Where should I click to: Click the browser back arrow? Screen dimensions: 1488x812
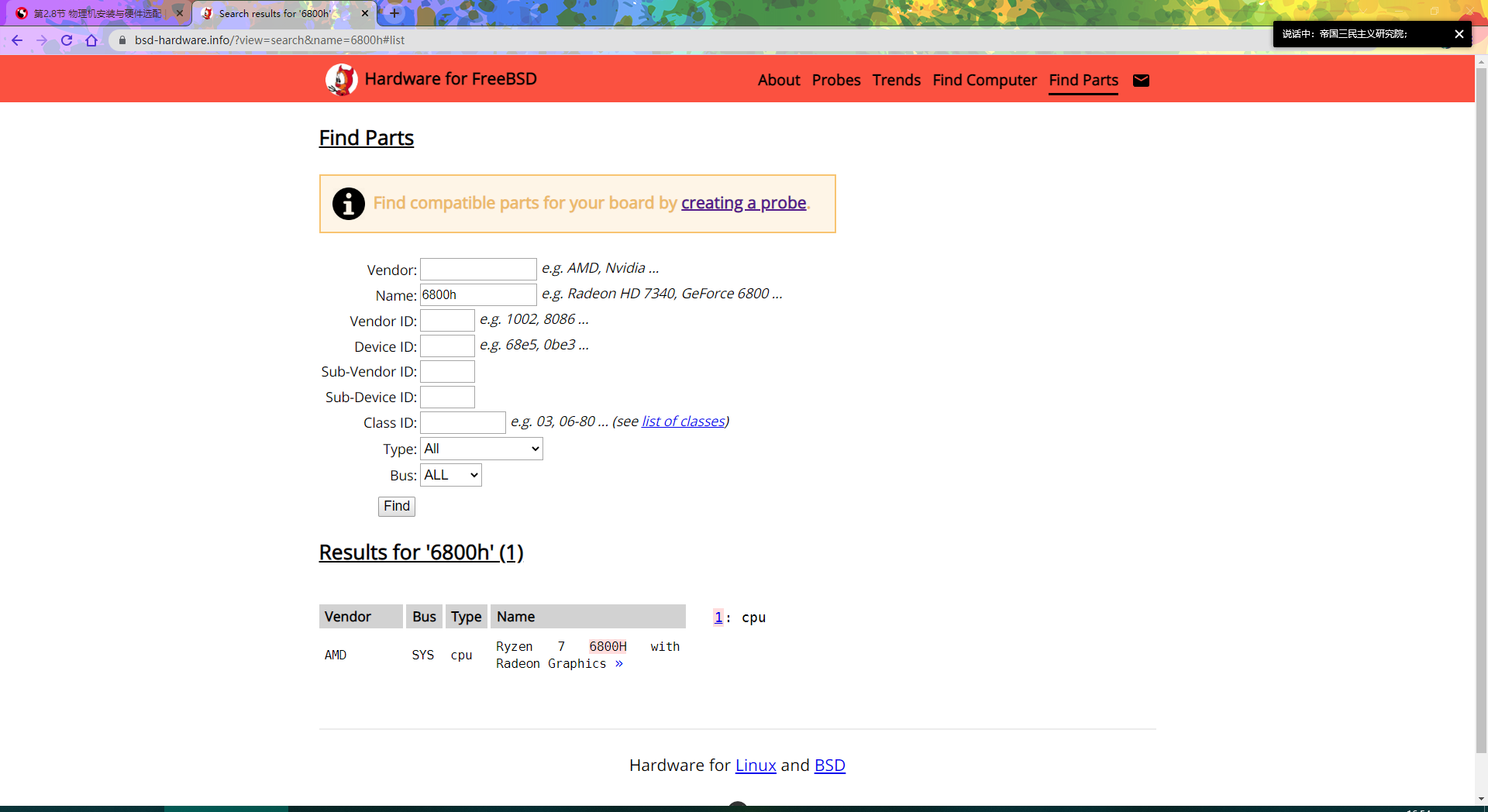click(17, 40)
